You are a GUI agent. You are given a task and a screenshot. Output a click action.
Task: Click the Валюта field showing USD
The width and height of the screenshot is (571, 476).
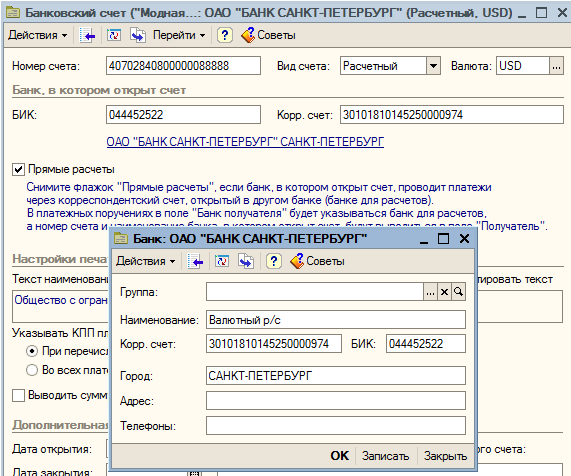523,66
